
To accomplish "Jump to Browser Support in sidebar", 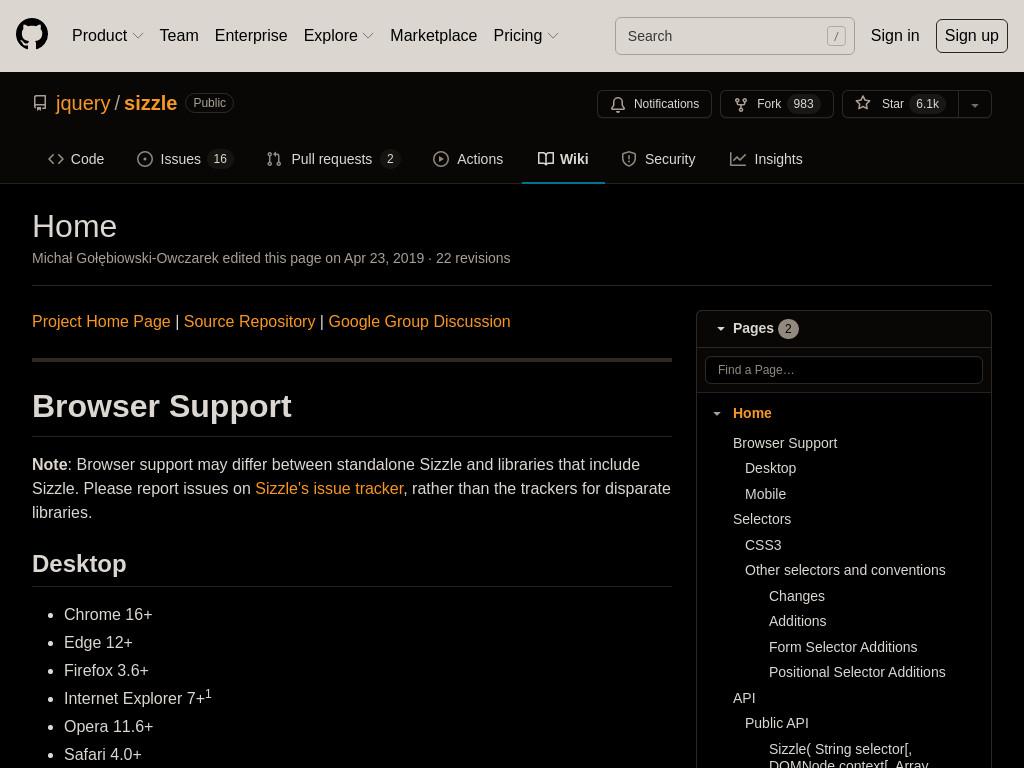I will click(x=785, y=443).
